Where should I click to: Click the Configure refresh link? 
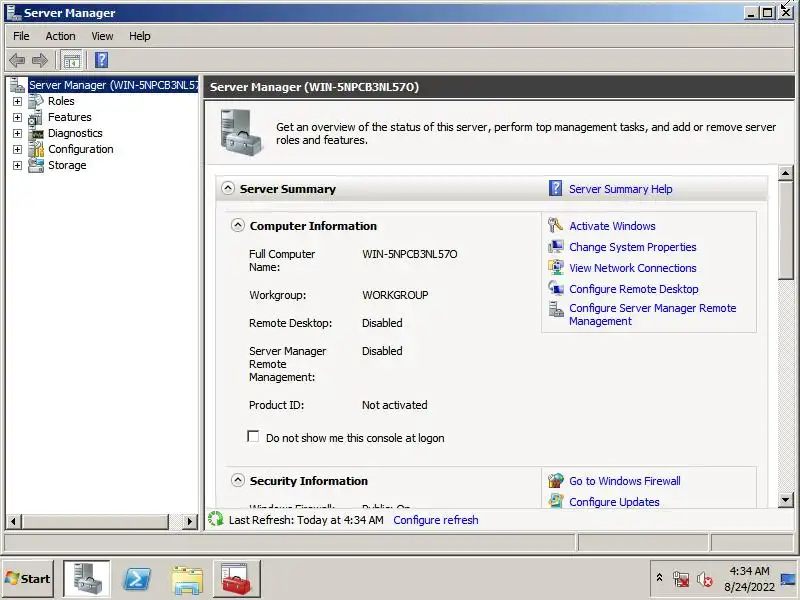coord(436,520)
